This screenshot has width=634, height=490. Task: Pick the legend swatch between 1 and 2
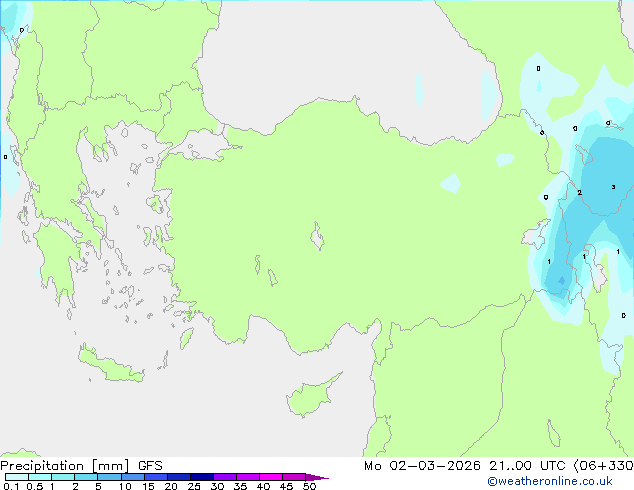[x=63, y=477]
